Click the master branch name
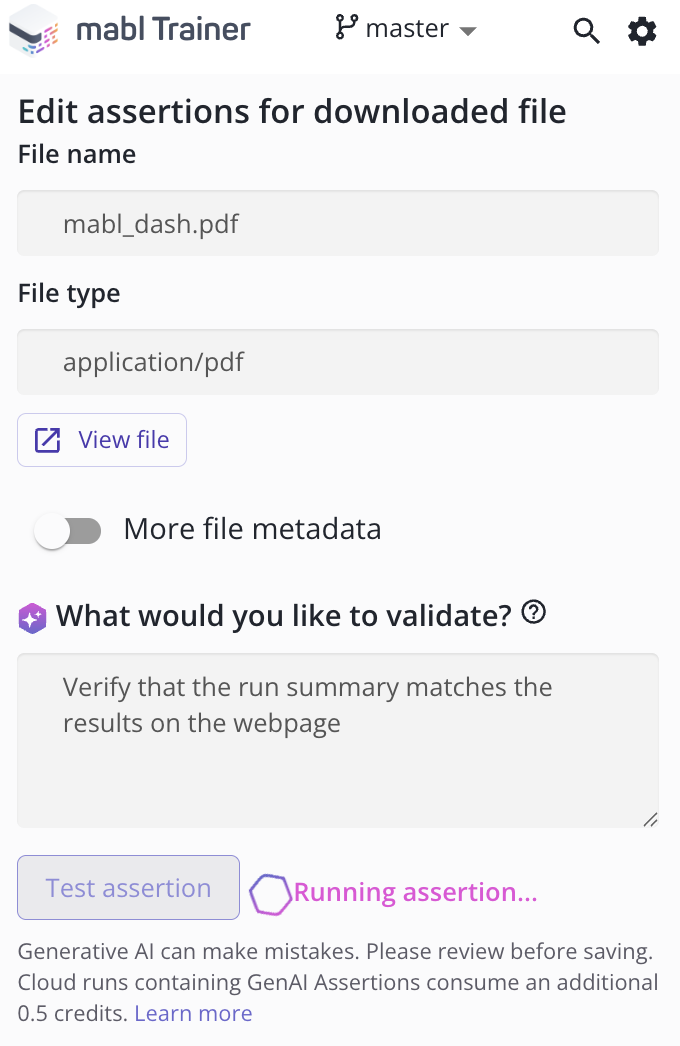Image resolution: width=680 pixels, height=1046 pixels. (406, 29)
